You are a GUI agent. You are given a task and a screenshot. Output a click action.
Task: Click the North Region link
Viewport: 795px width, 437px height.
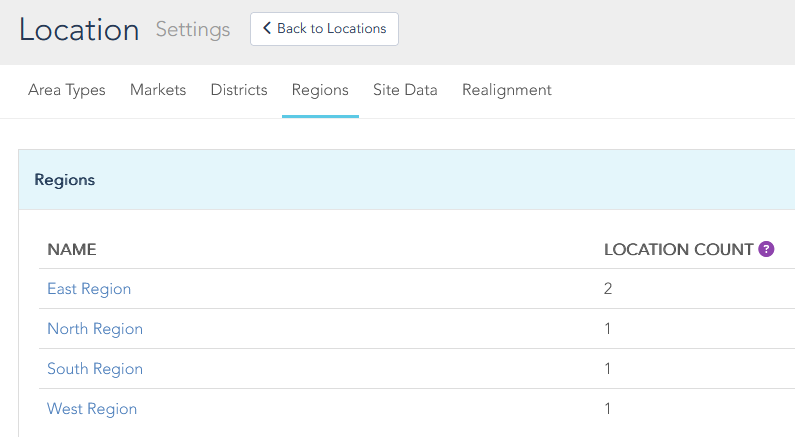[95, 329]
